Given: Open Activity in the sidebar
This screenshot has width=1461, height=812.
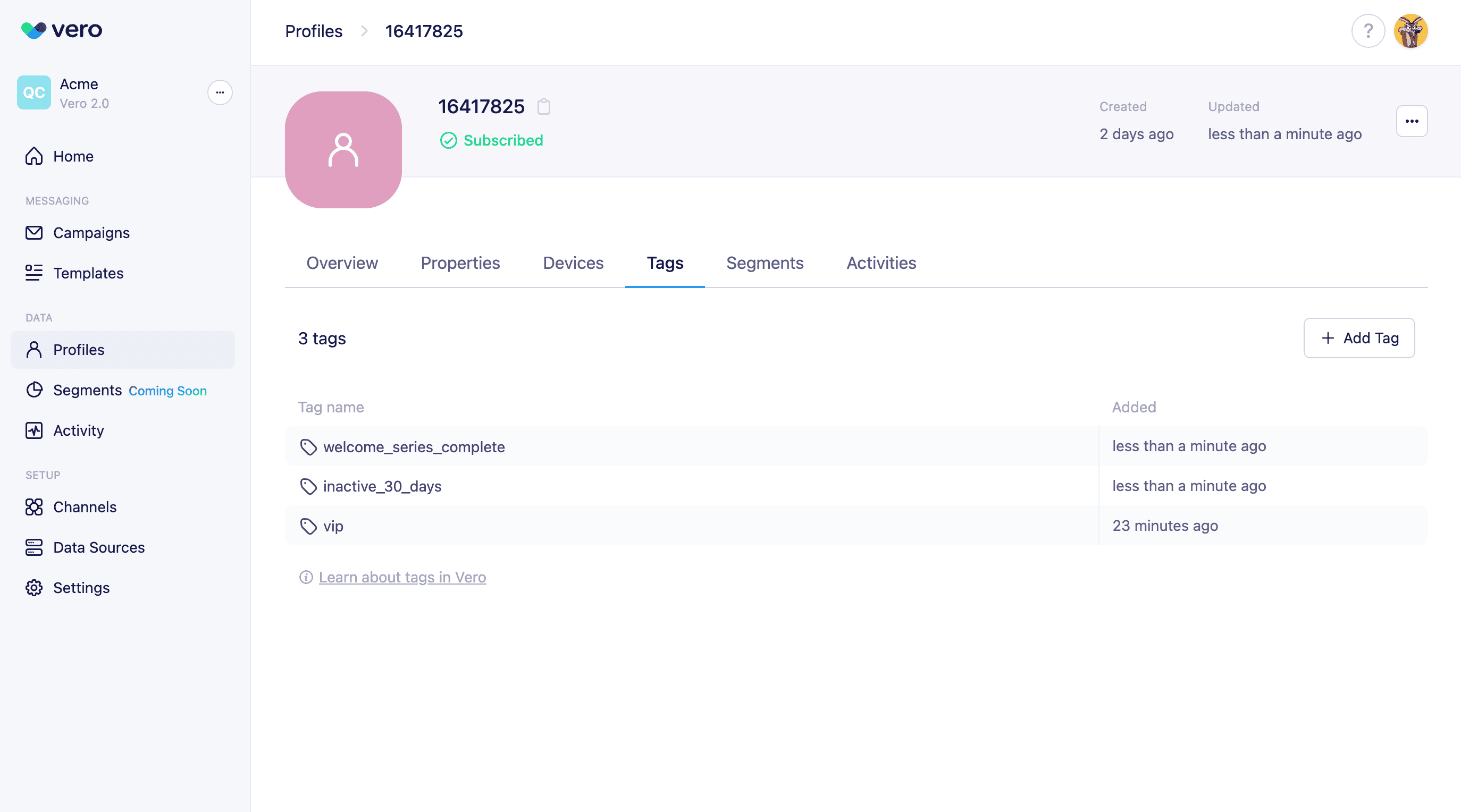Looking at the screenshot, I should click(x=78, y=430).
